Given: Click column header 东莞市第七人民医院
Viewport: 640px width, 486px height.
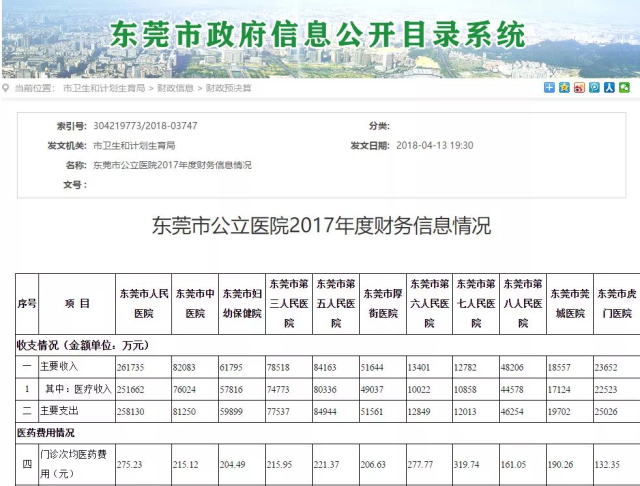Looking at the screenshot, I should point(476,304).
